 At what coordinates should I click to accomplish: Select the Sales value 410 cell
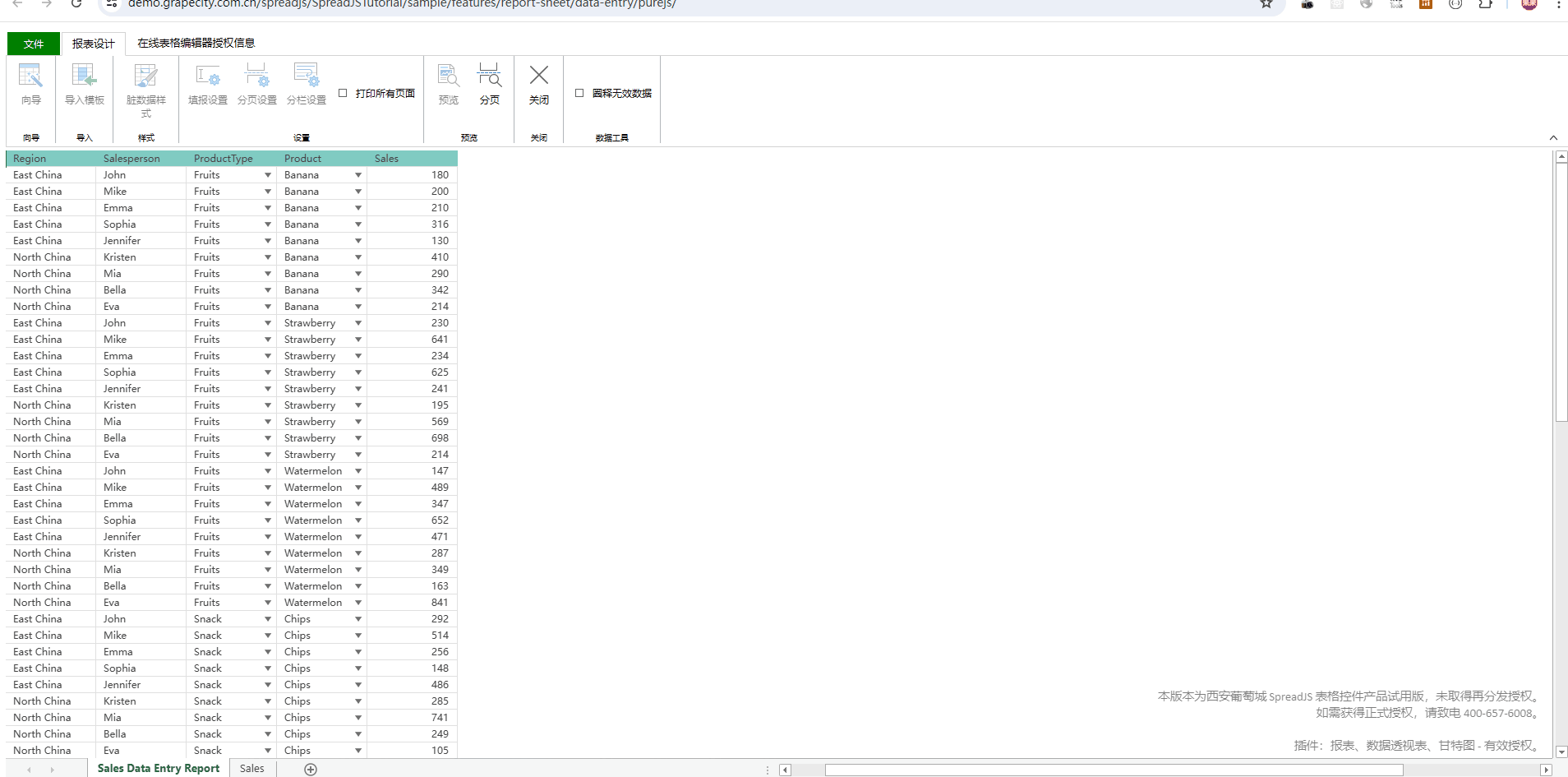(413, 257)
